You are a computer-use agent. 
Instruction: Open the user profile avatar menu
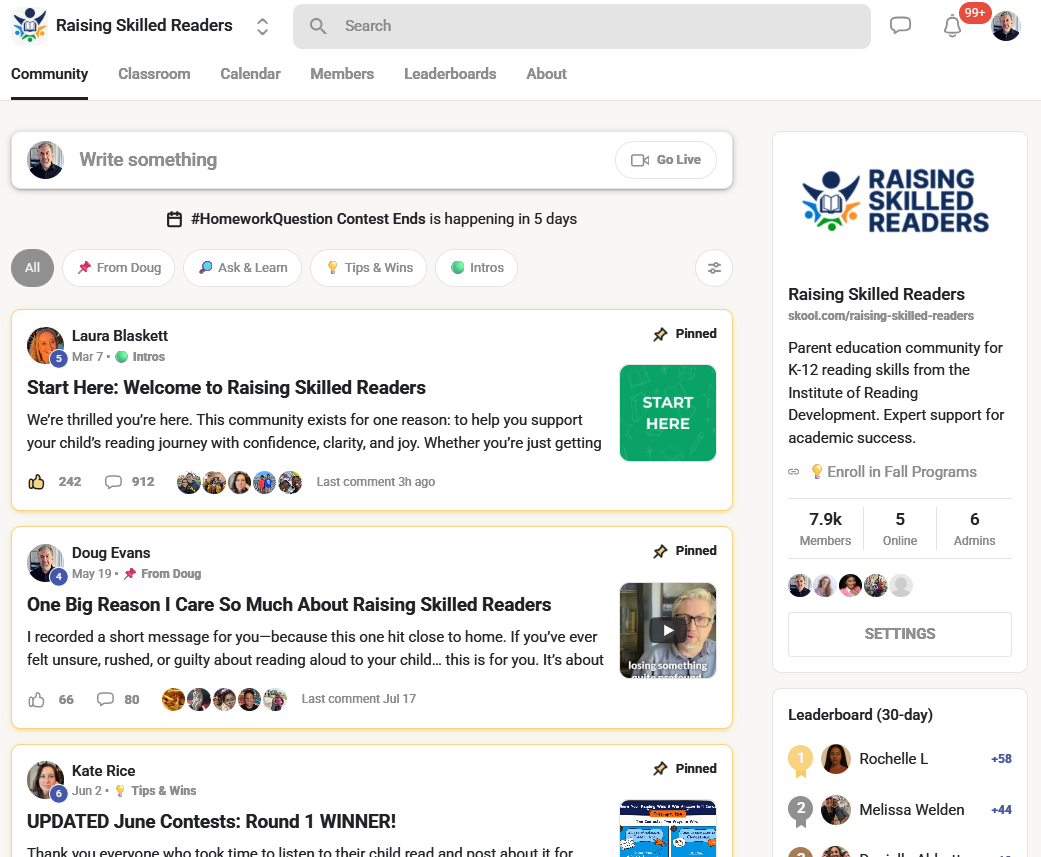tap(1005, 26)
